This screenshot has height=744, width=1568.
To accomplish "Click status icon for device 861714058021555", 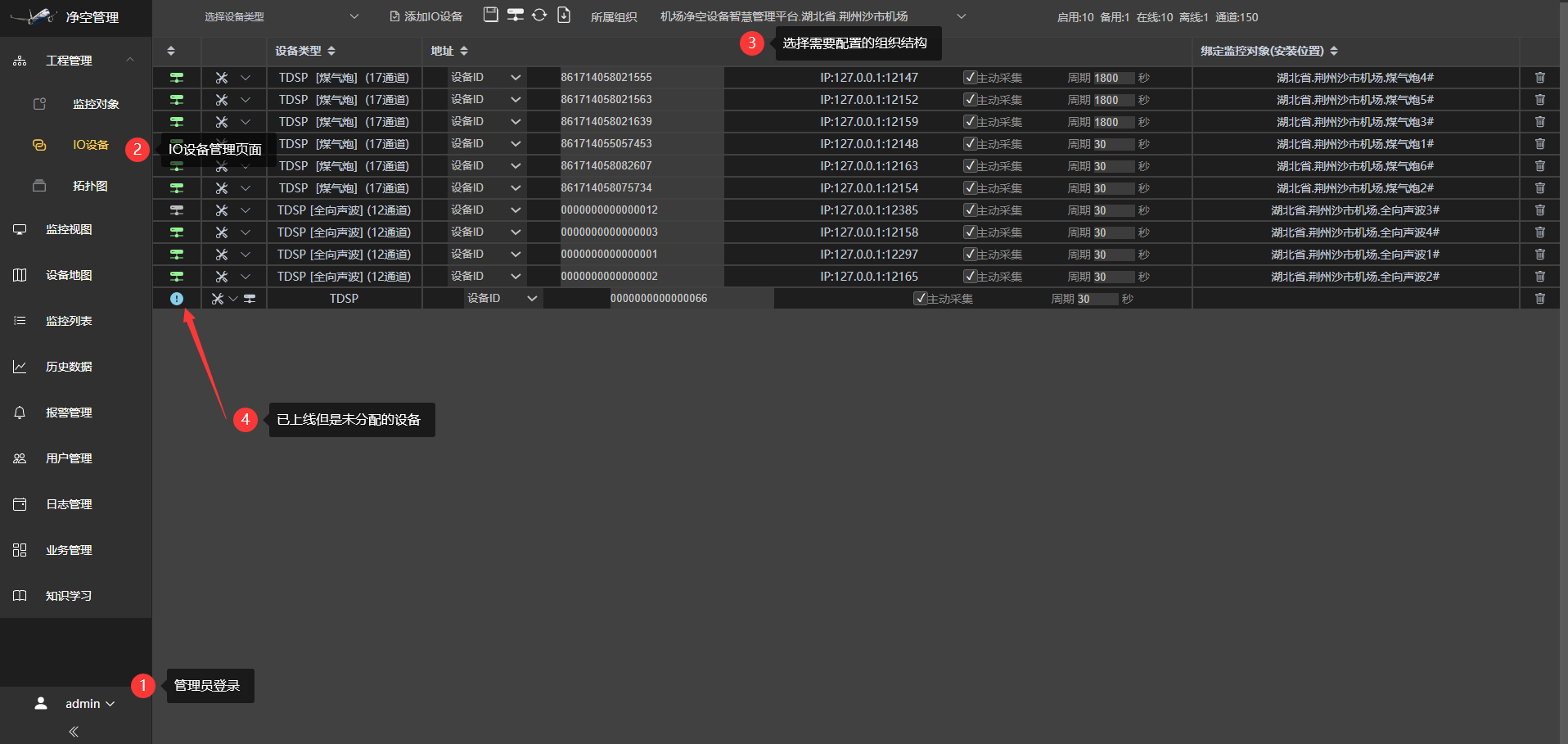I will (177, 78).
